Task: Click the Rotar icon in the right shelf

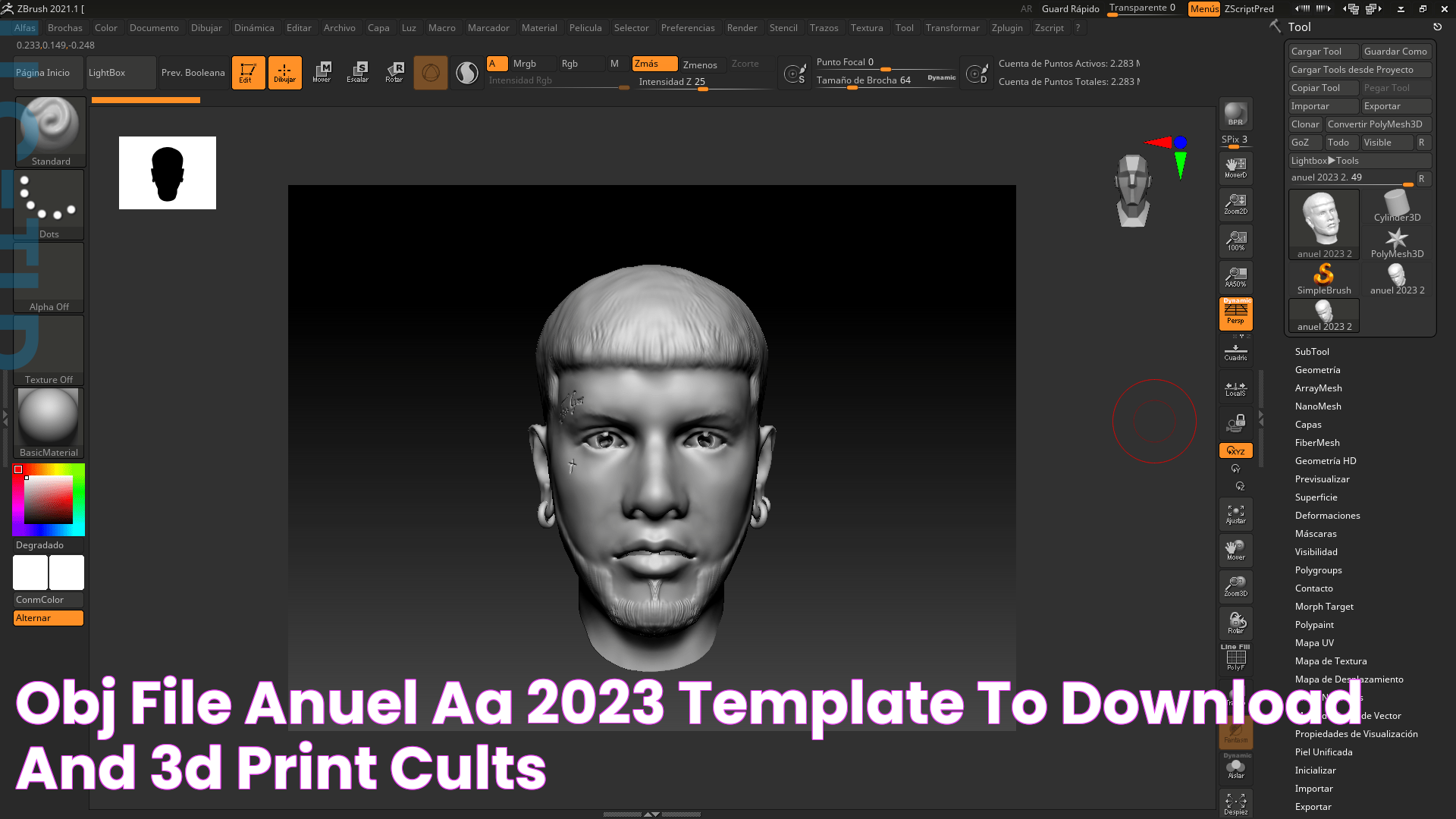Action: pyautogui.click(x=1236, y=623)
